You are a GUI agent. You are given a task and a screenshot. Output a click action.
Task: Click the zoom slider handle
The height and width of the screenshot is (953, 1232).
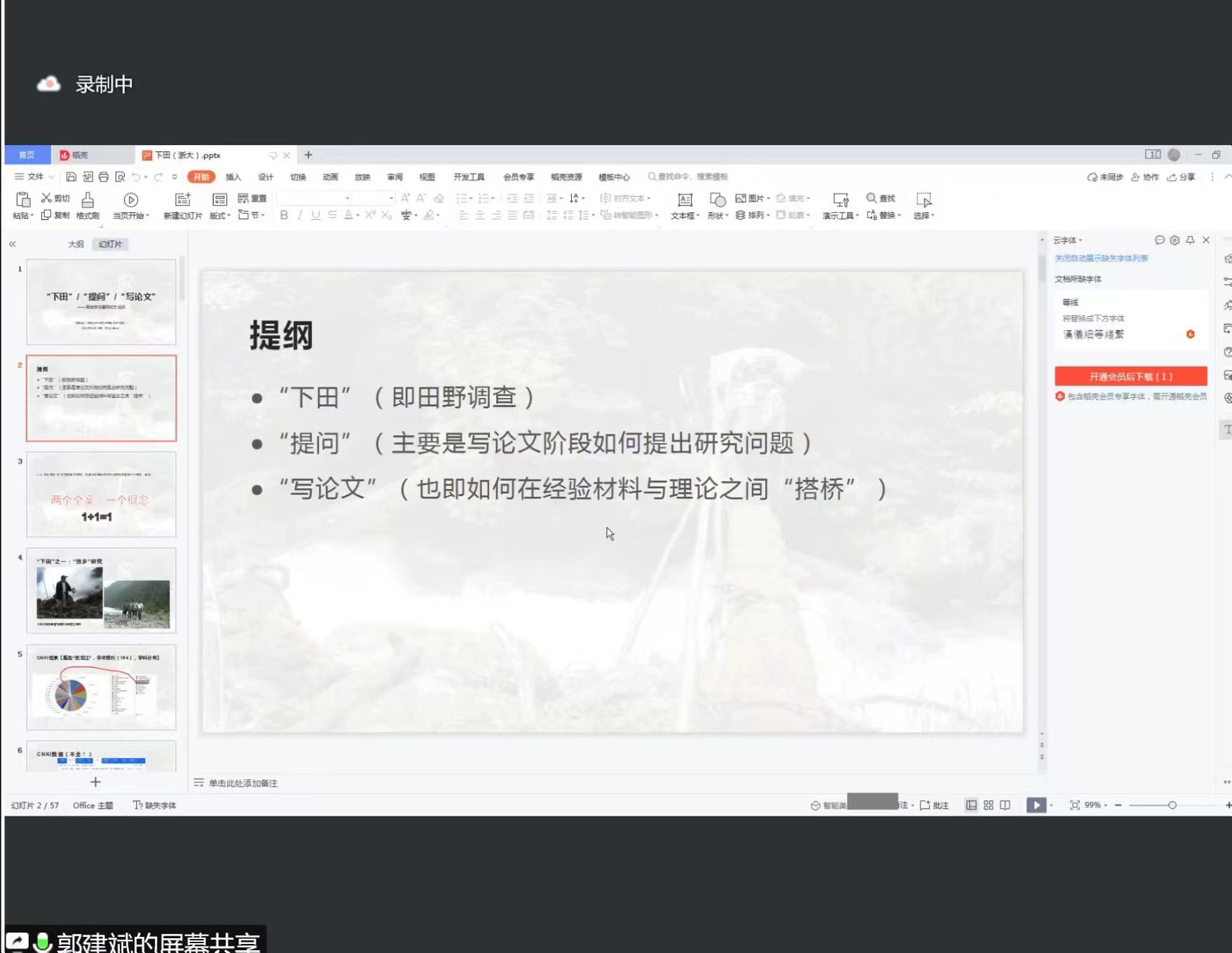point(1172,805)
